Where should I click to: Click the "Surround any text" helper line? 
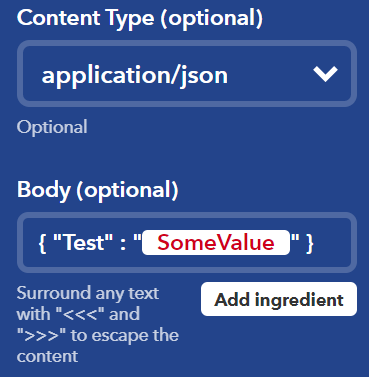coord(88,293)
